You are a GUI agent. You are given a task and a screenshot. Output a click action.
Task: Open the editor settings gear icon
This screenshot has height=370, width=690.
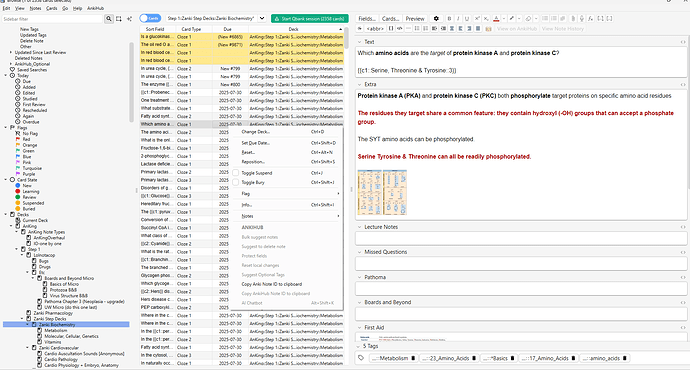(x=436, y=18)
